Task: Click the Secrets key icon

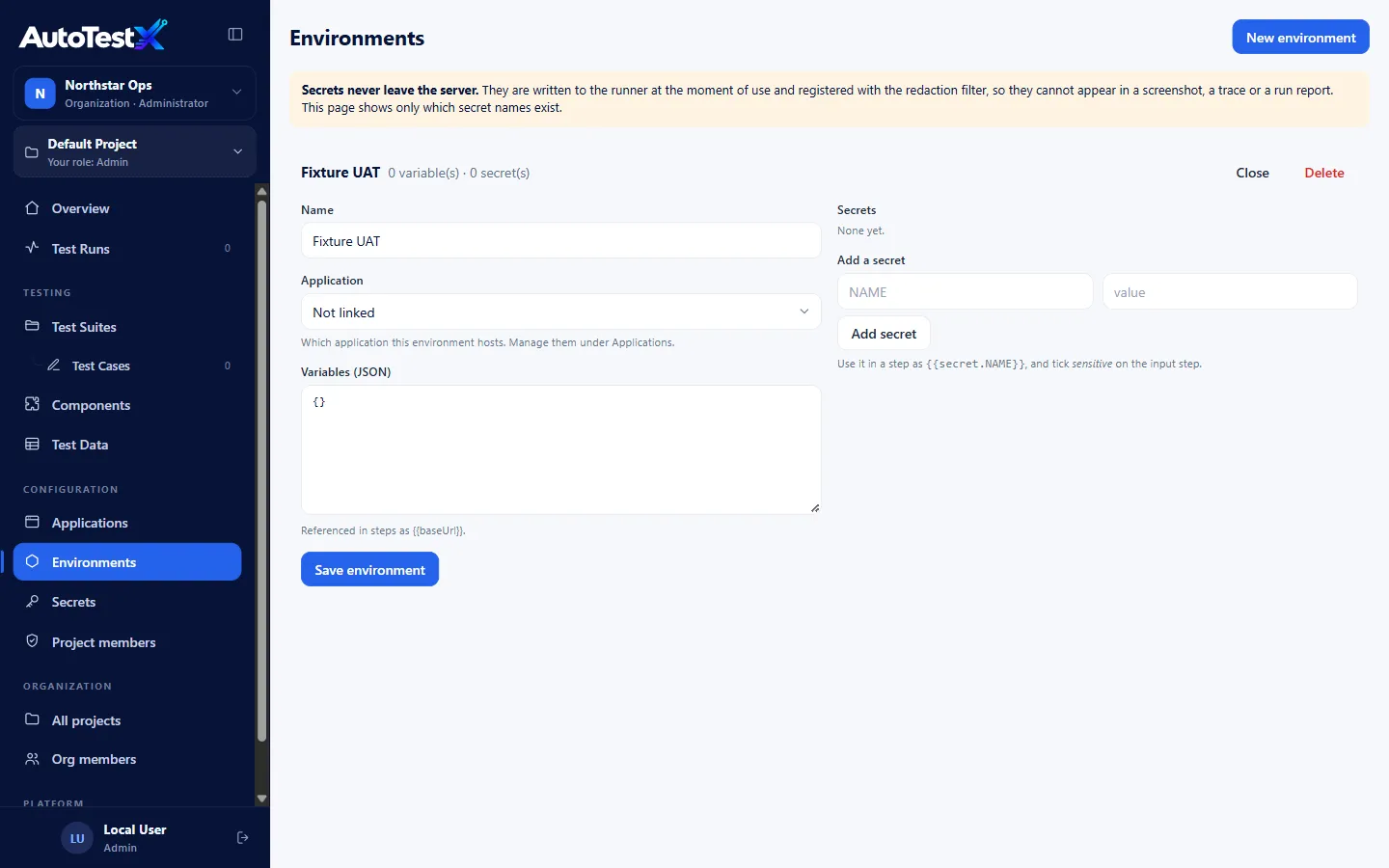Action: (x=32, y=601)
